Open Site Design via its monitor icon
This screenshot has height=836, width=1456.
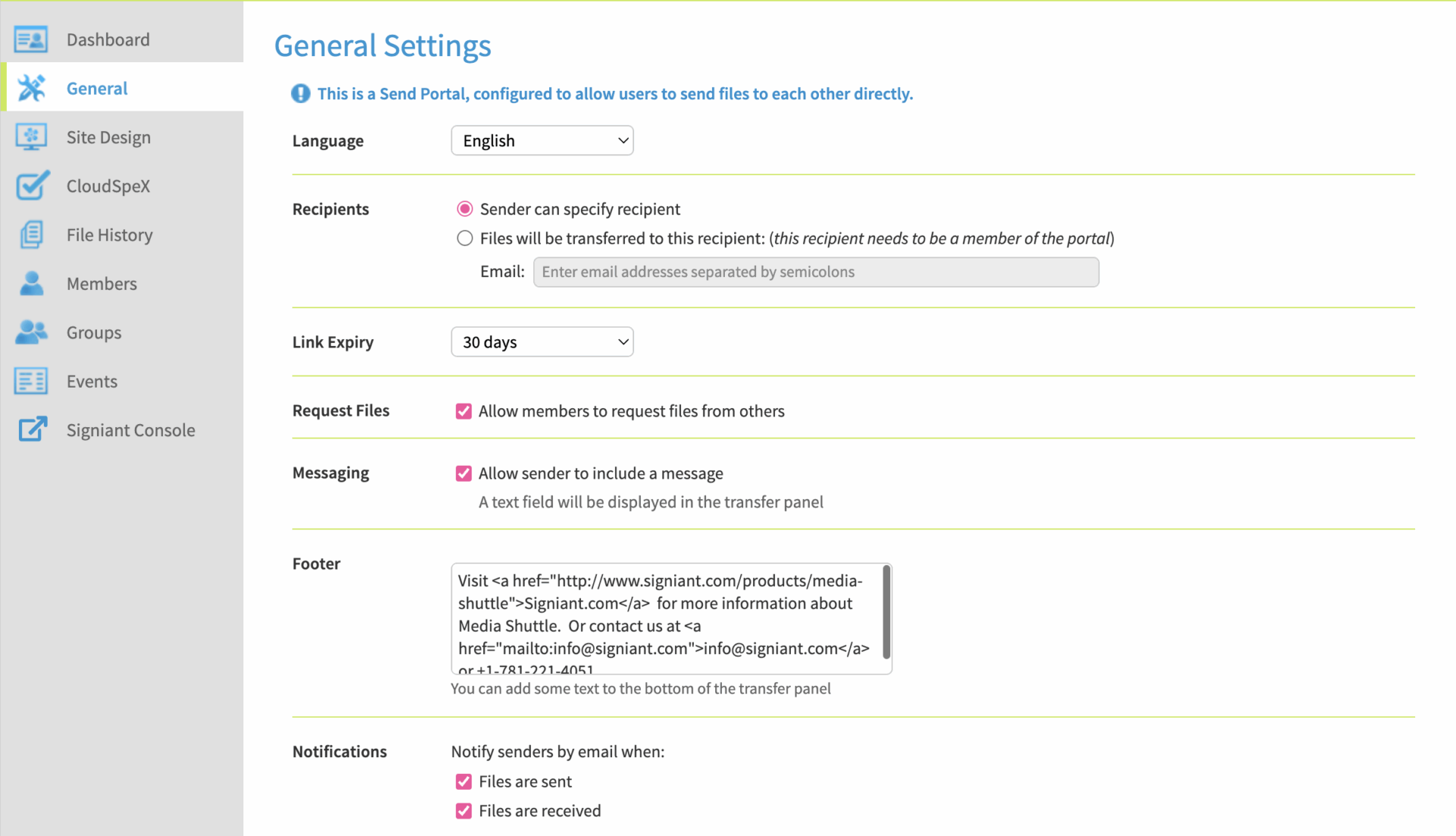tap(31, 137)
